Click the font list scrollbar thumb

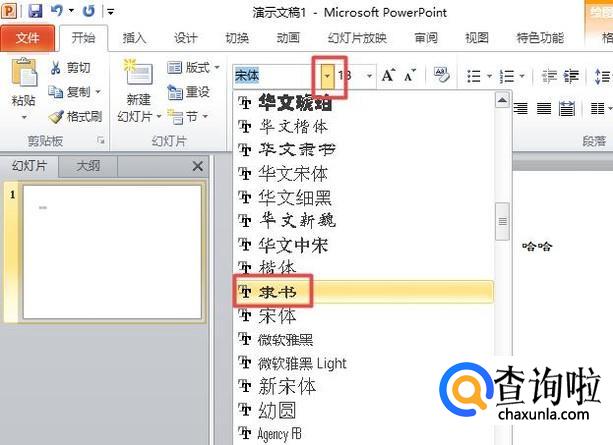tap(502, 221)
